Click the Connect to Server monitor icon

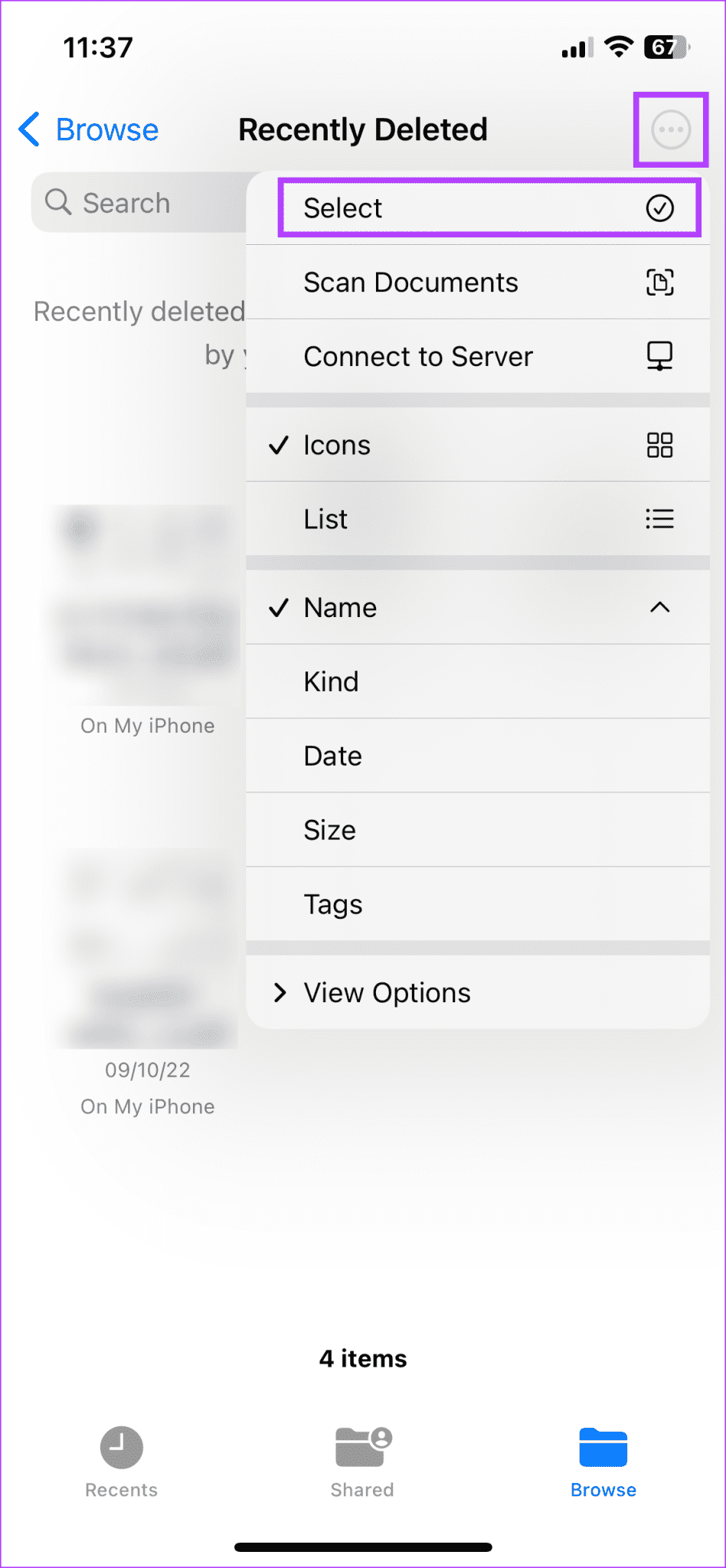pos(660,356)
